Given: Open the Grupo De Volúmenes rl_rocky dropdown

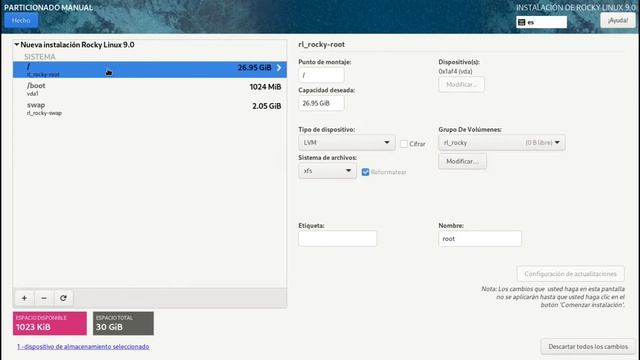Looking at the screenshot, I should coord(502,142).
